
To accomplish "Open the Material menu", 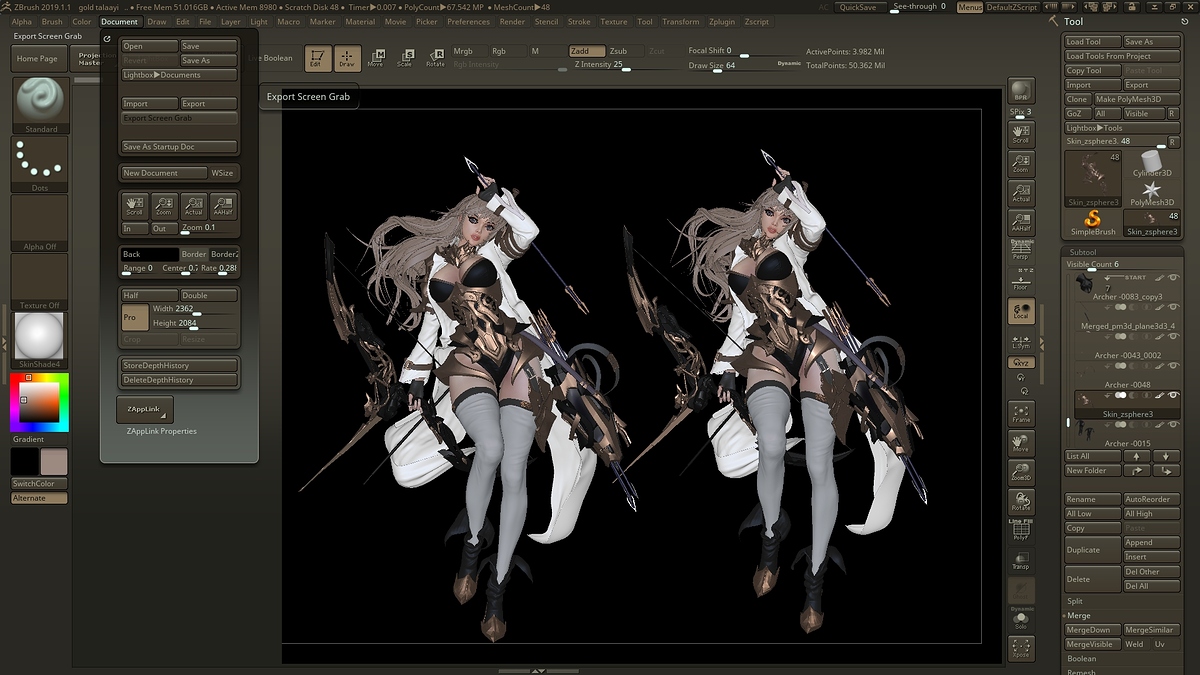I will [x=360, y=21].
